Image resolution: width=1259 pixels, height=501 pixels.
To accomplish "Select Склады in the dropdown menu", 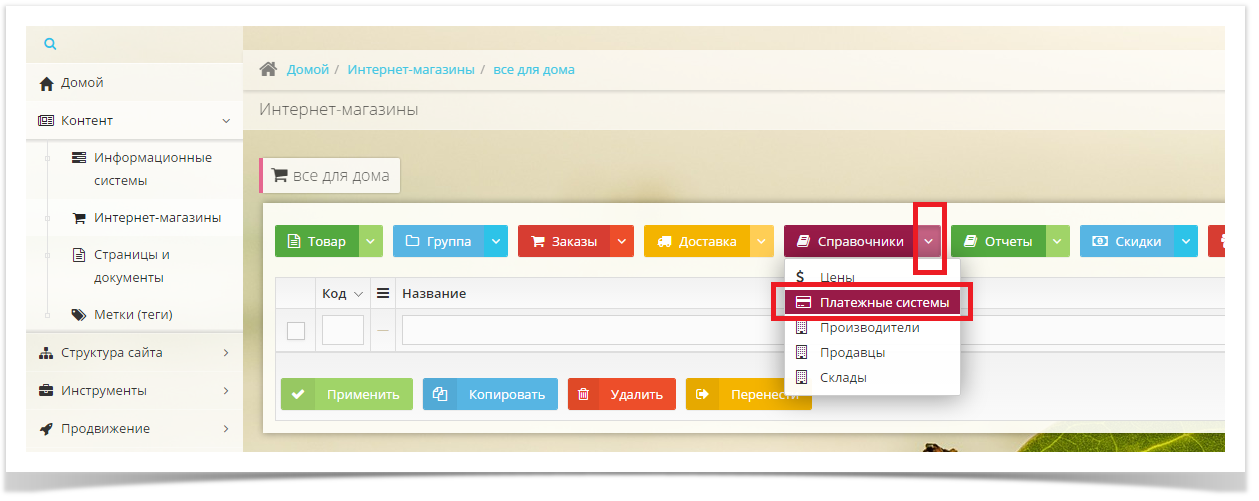I will click(843, 378).
